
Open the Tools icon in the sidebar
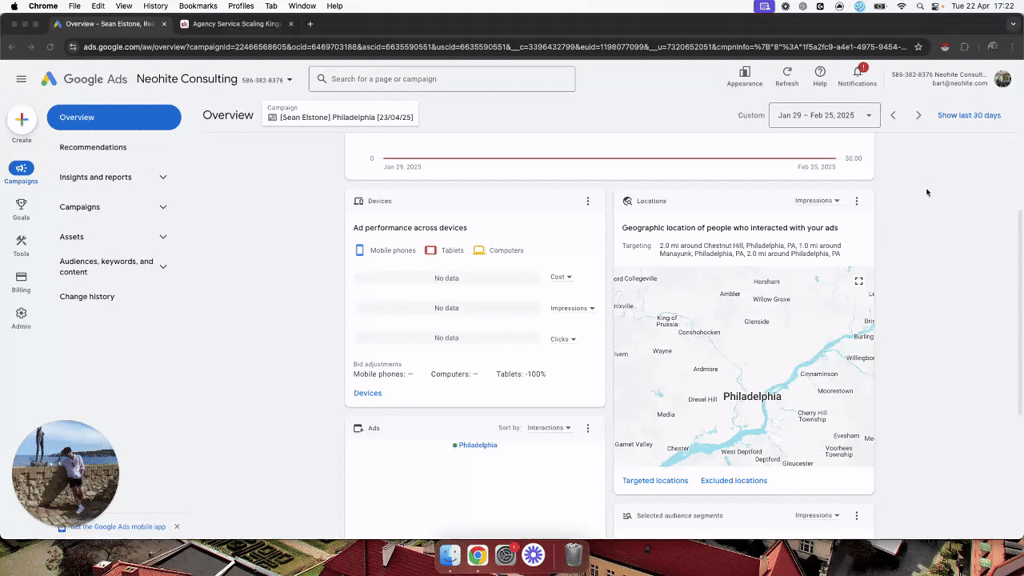click(21, 240)
